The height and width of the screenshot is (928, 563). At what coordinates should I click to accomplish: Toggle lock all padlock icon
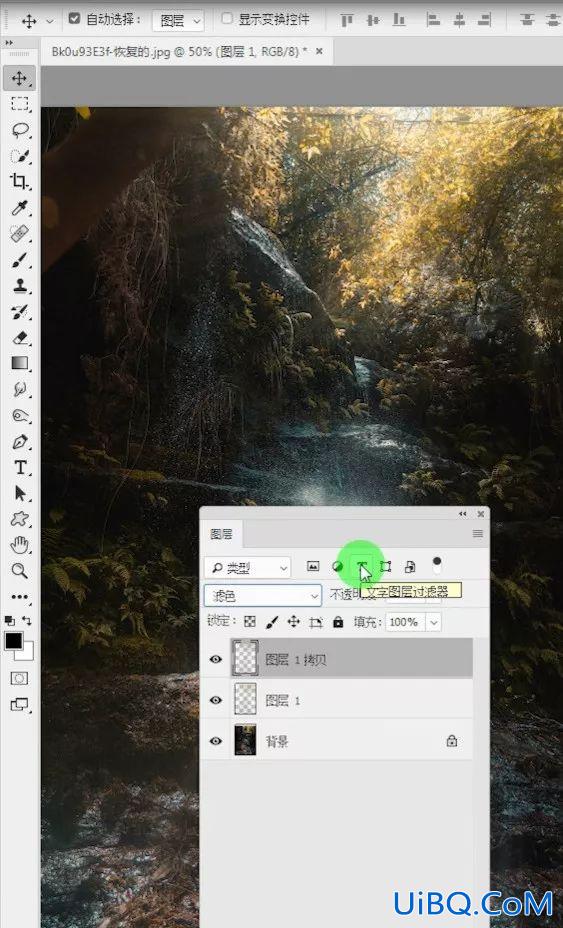[338, 622]
